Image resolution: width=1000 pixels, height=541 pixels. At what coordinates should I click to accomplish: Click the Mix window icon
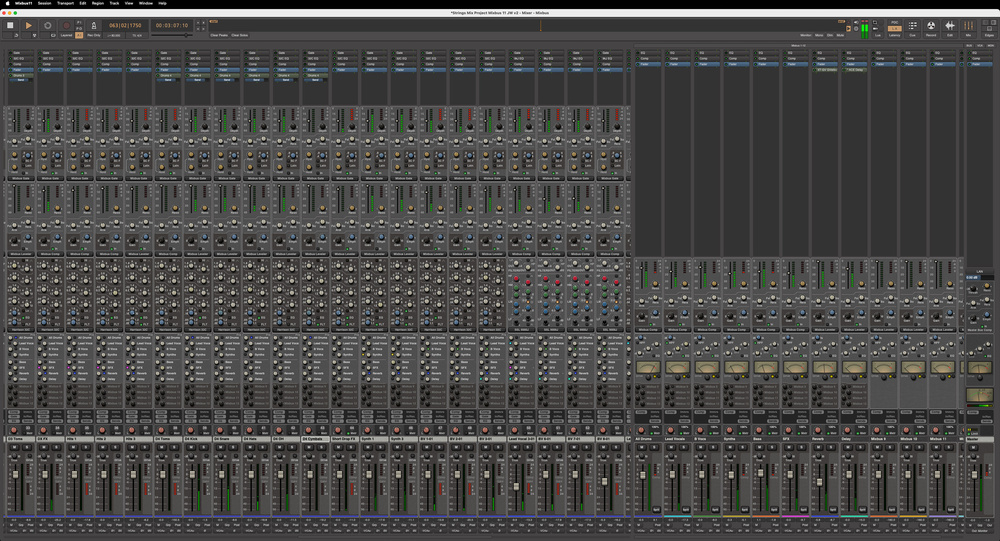click(x=969, y=25)
